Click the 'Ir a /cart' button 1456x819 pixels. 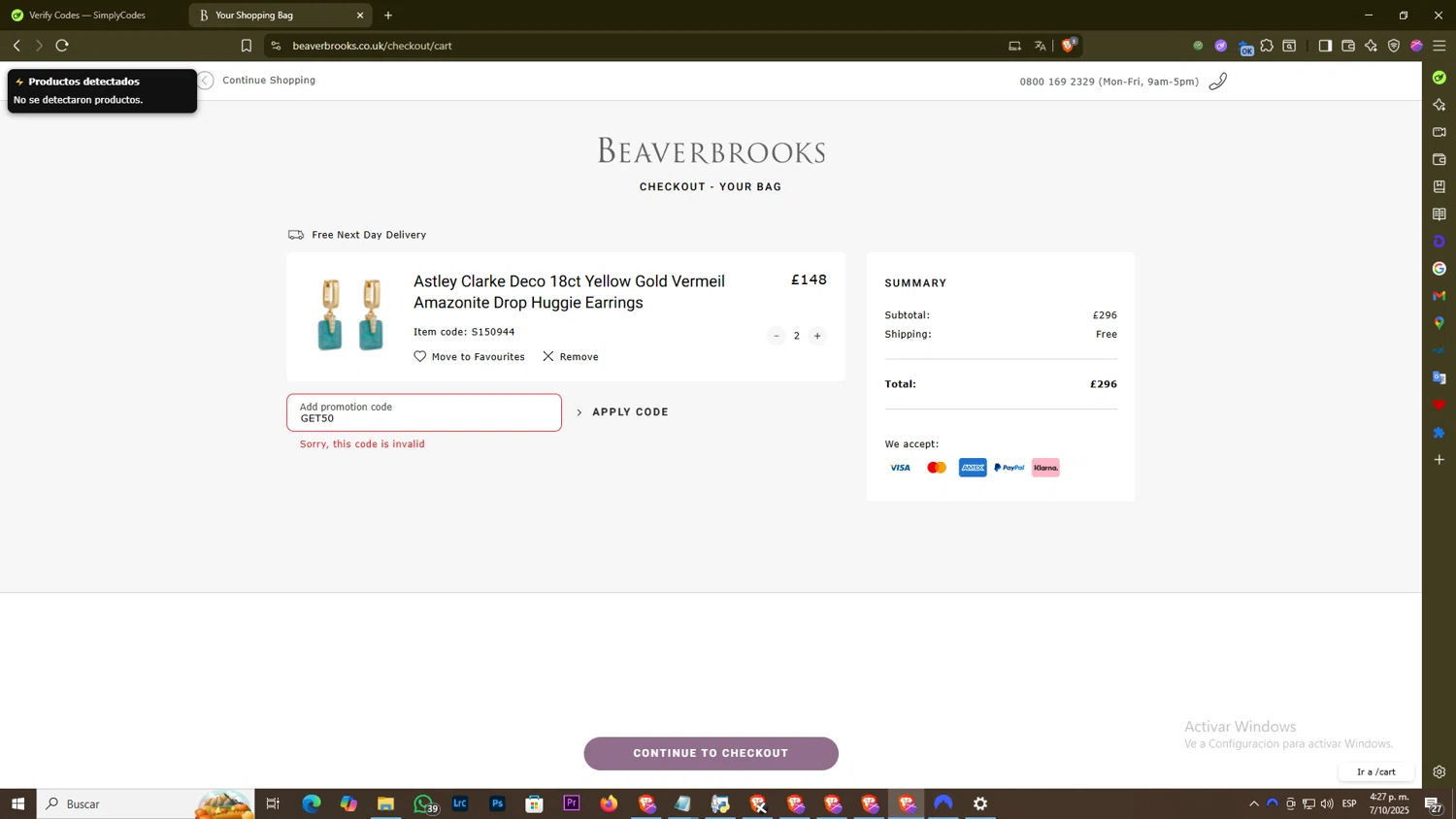[1375, 772]
